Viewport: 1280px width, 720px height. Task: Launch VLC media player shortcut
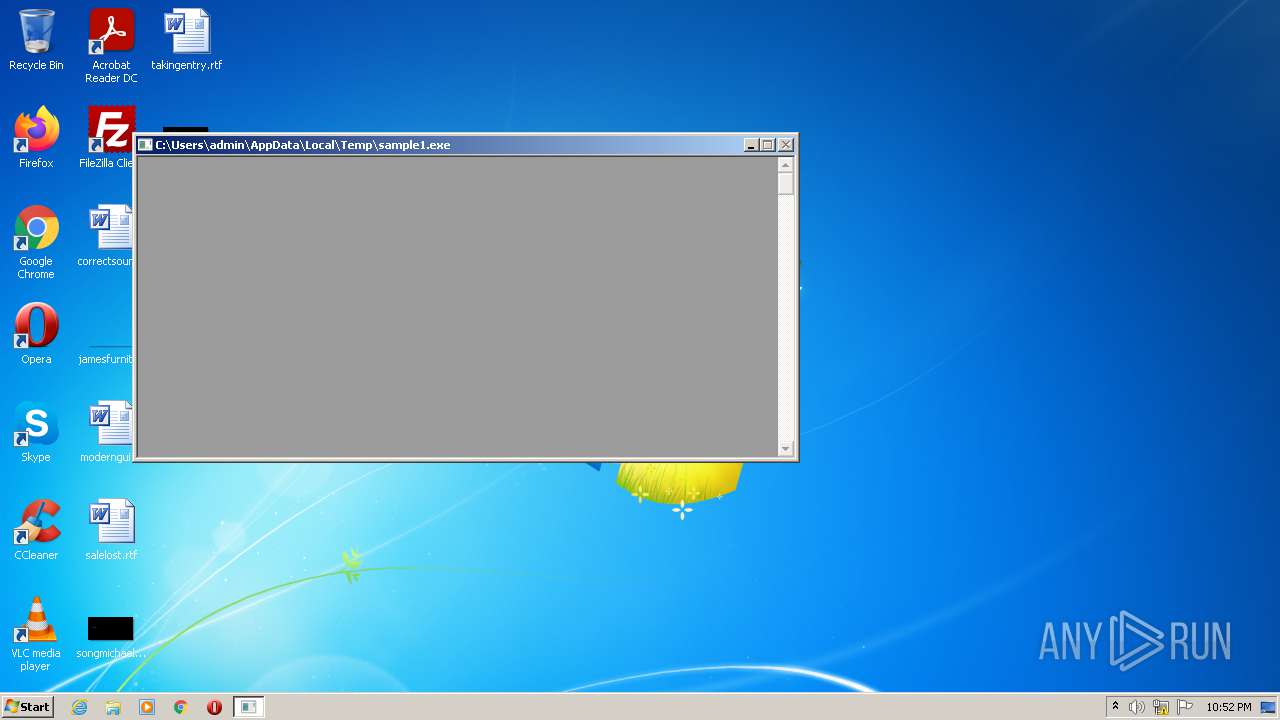(x=36, y=635)
